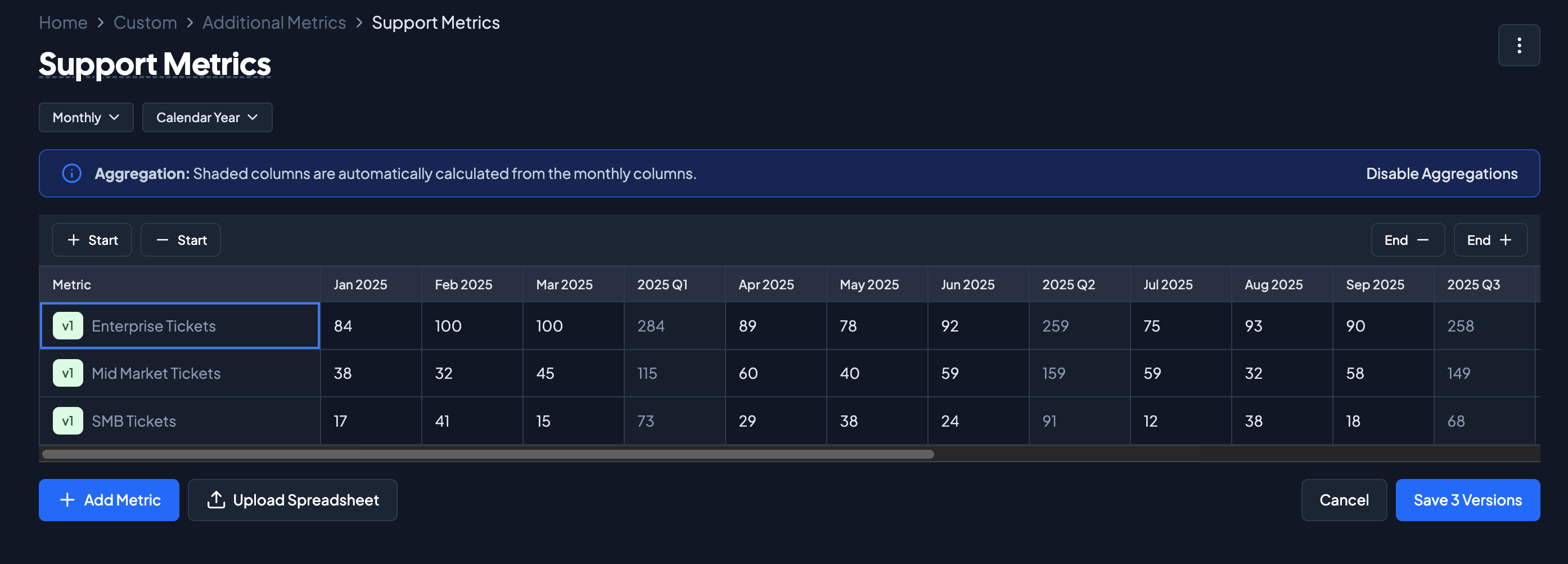The height and width of the screenshot is (564, 1568).
Task: Navigate to Custom breadcrumb link
Action: [145, 23]
